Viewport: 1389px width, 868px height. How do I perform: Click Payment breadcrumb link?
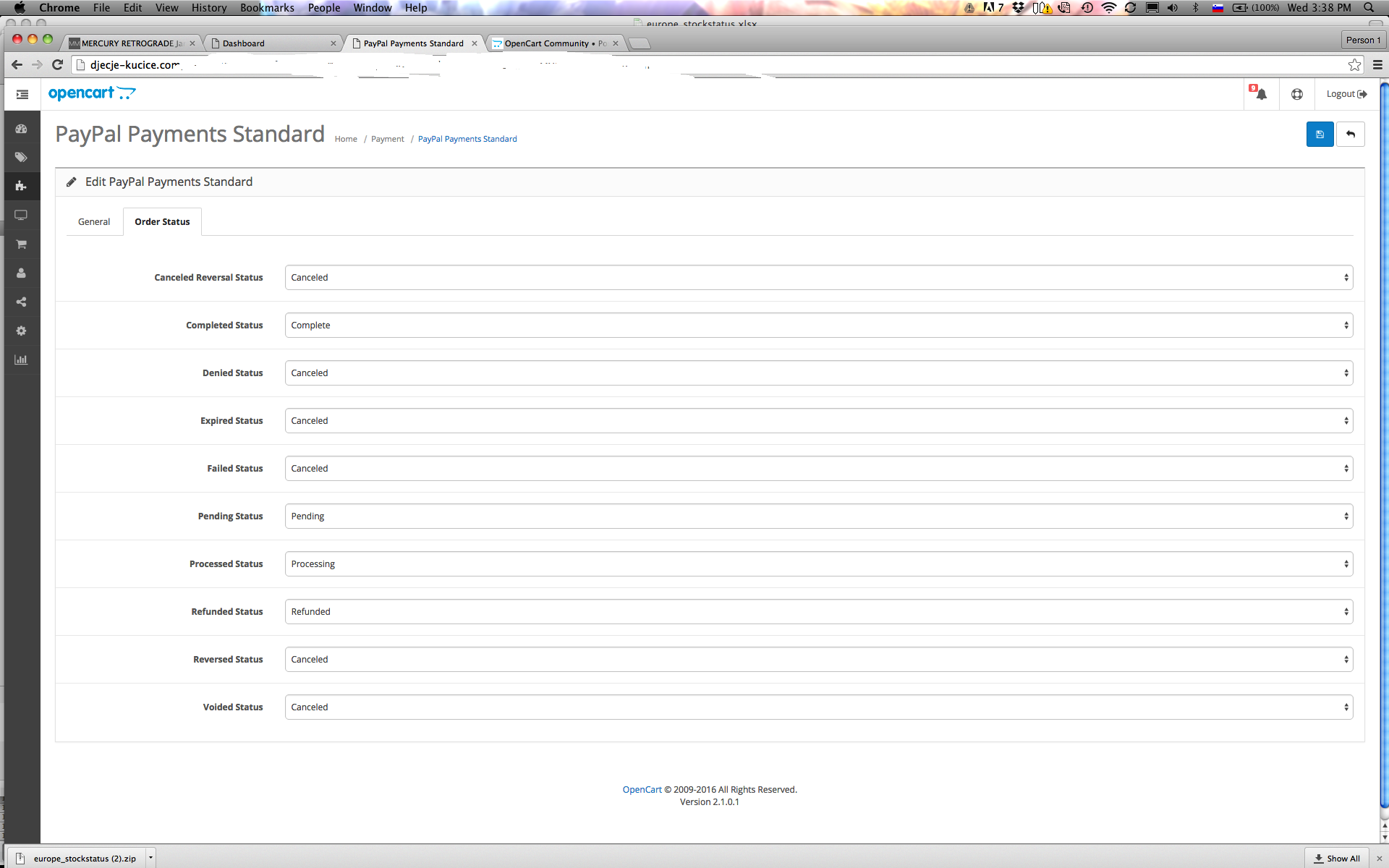point(387,139)
